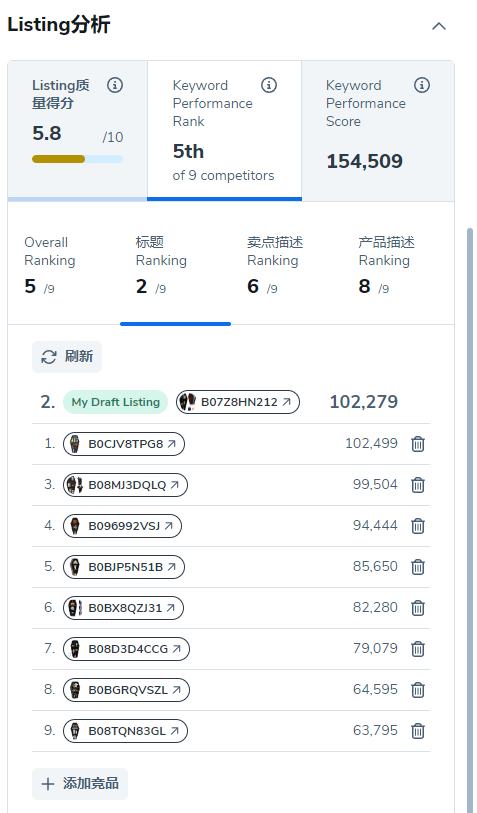The height and width of the screenshot is (813, 477).
Task: Open info icon beside Listing质量得分
Action: (x=115, y=85)
